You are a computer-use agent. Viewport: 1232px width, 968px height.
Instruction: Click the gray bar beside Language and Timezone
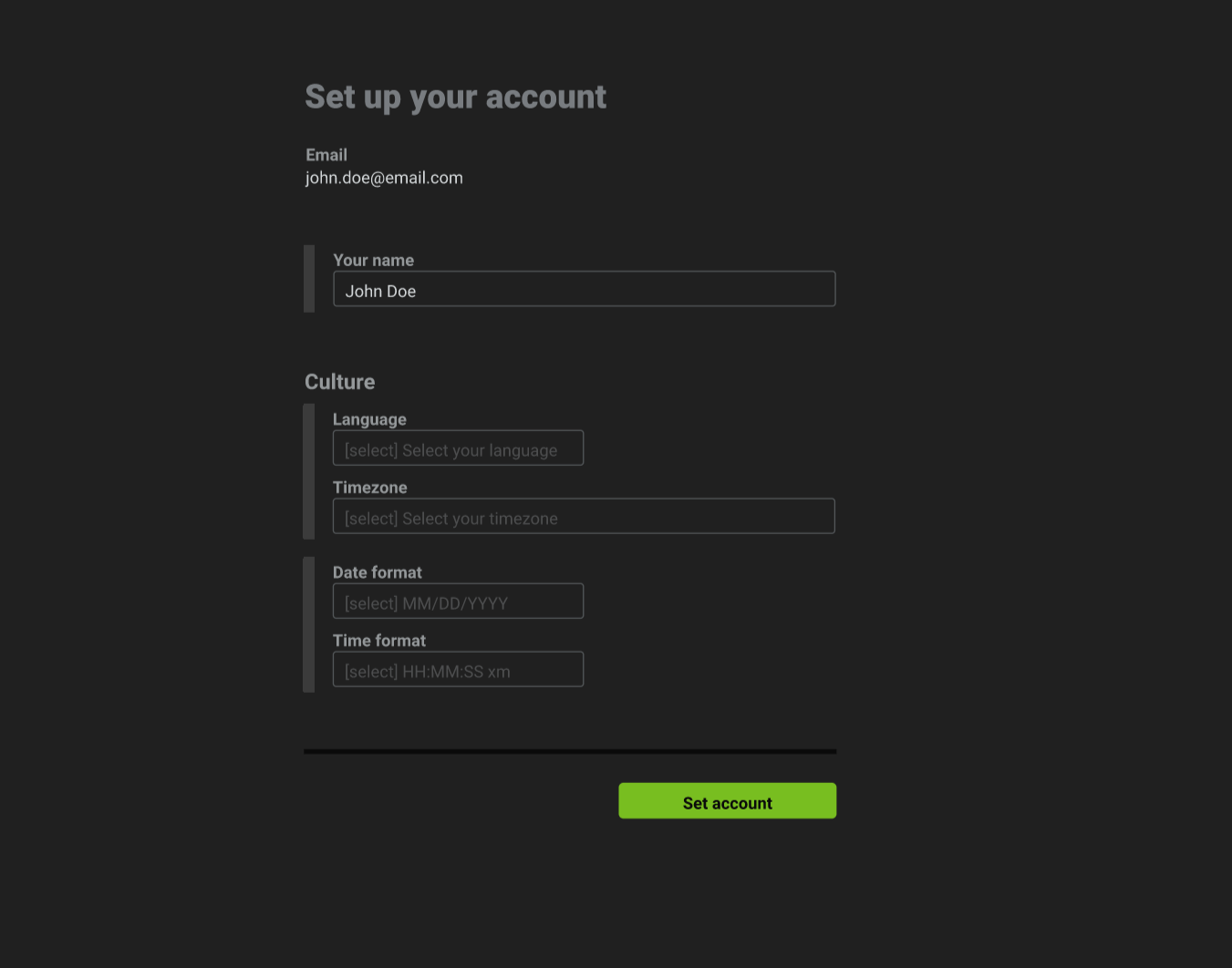point(309,471)
